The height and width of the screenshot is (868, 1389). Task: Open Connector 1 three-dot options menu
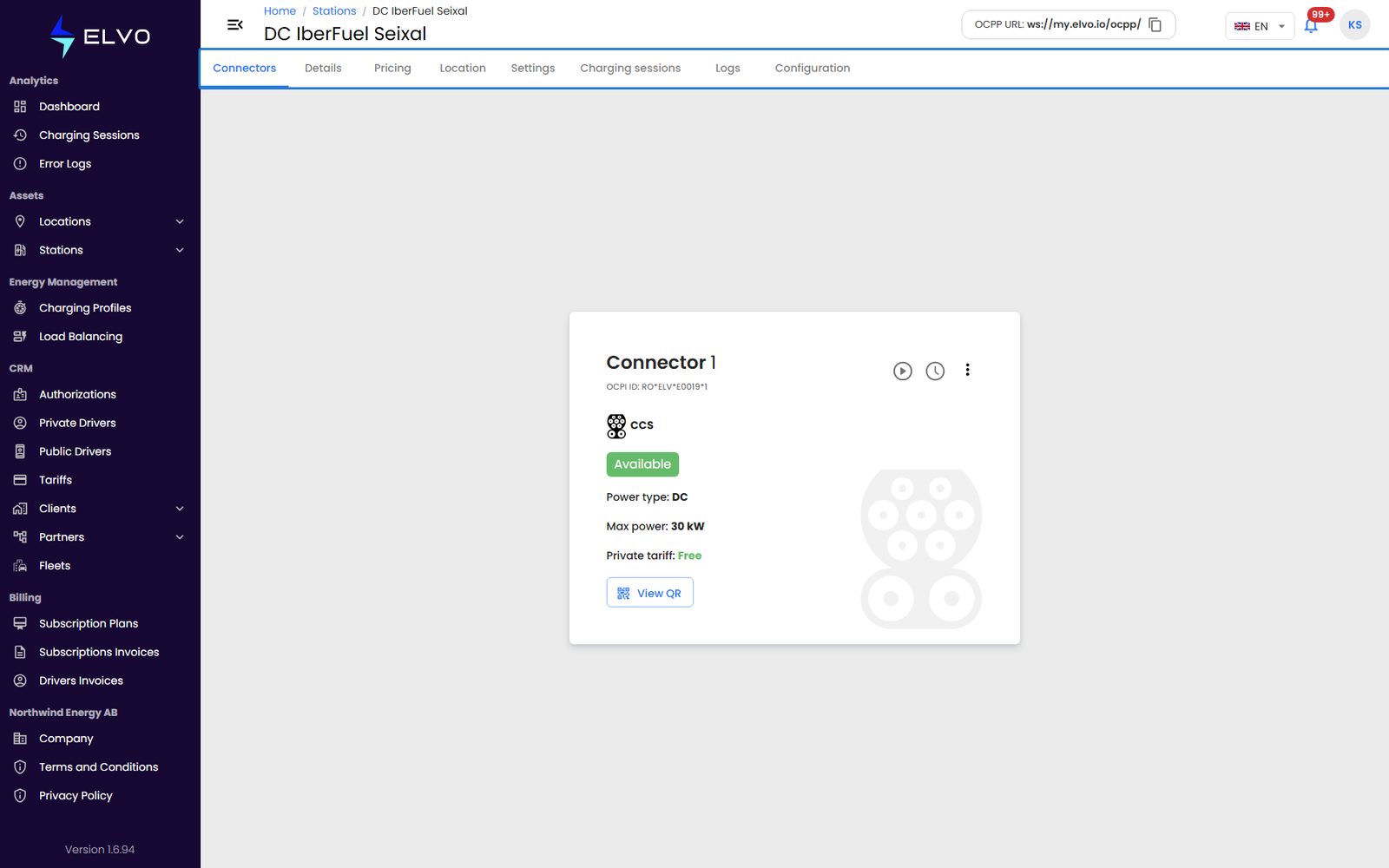(x=967, y=370)
